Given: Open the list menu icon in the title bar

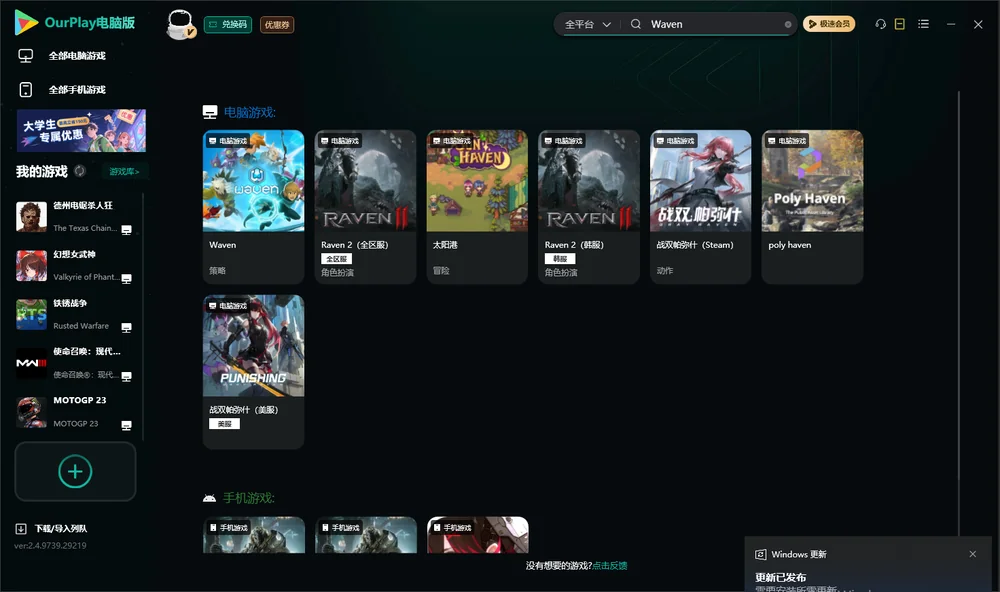Looking at the screenshot, I should pos(923,24).
